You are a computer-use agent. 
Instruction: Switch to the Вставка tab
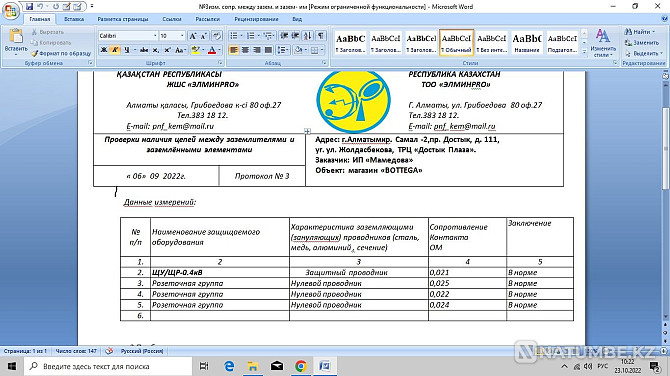[x=73, y=19]
